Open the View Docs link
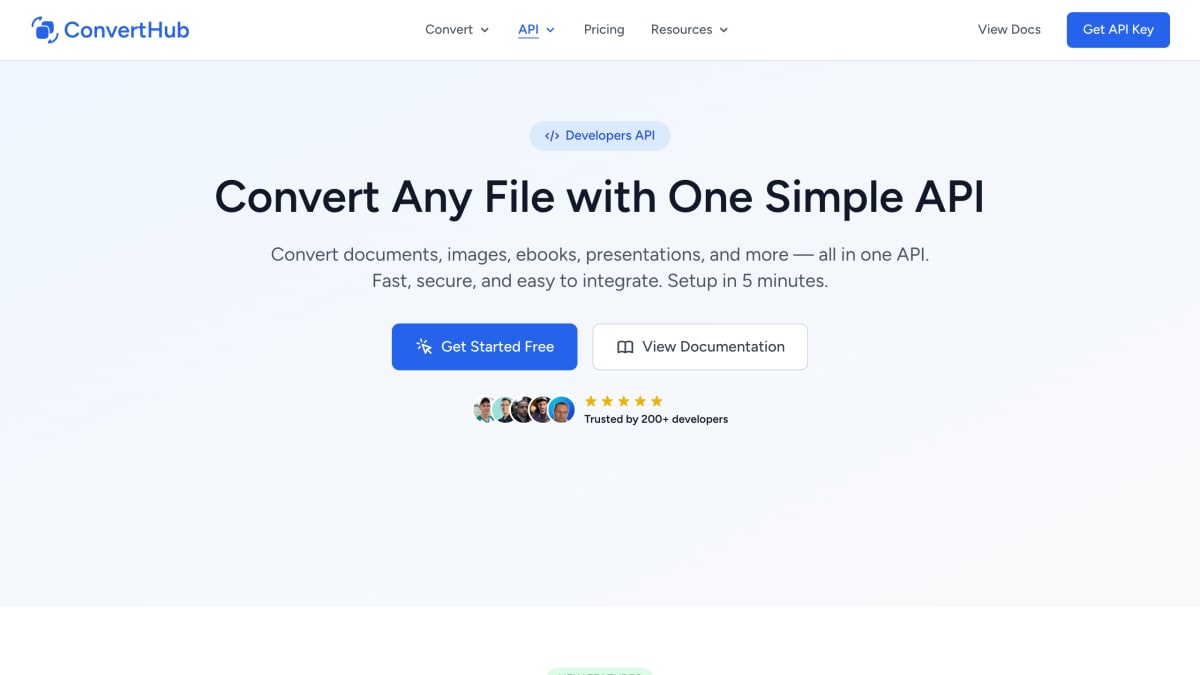1200x675 pixels. click(x=1009, y=30)
